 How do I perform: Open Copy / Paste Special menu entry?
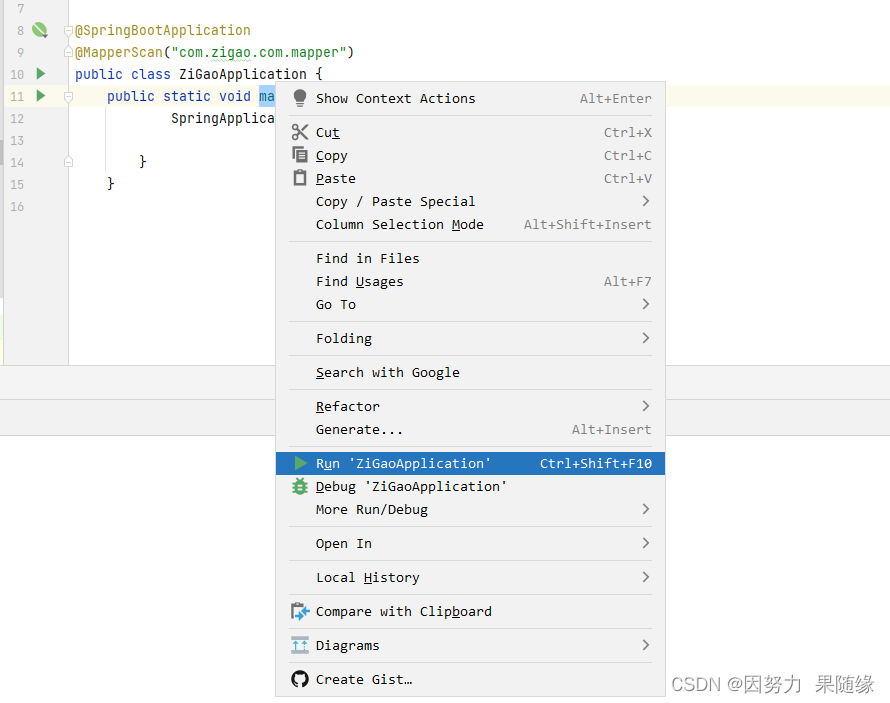point(470,201)
